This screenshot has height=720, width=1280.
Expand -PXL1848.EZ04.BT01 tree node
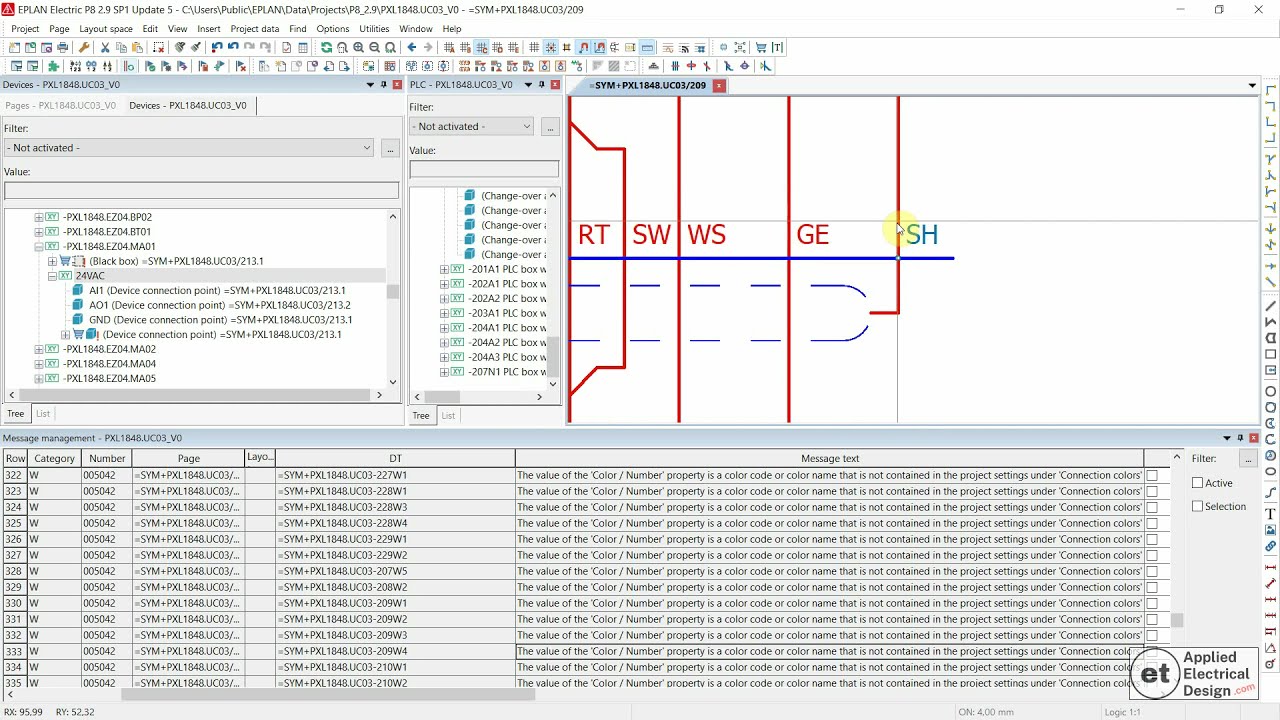click(39, 232)
